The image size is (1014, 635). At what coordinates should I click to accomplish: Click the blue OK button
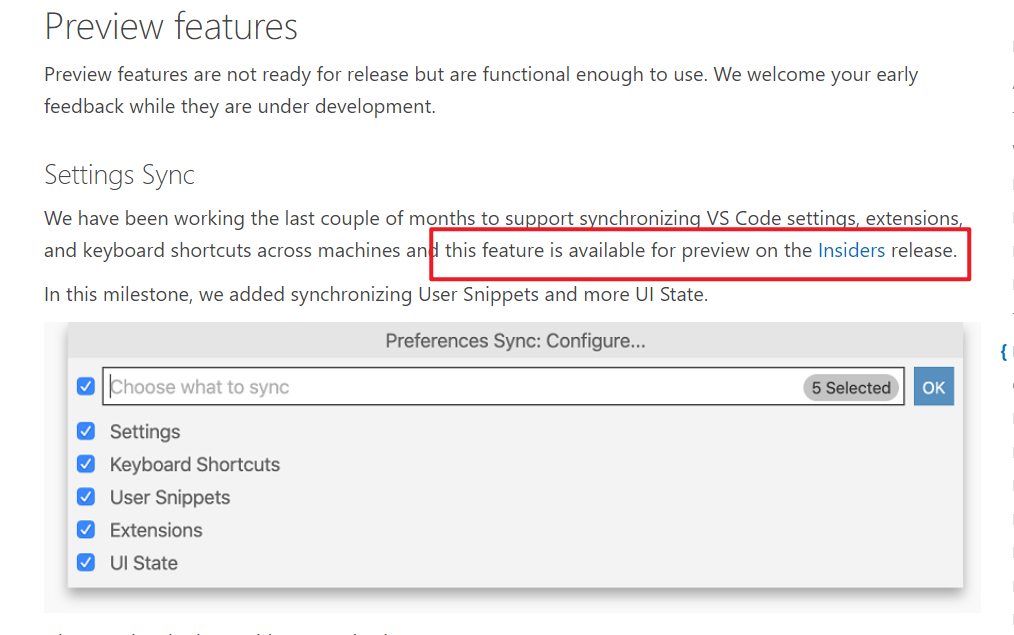pyautogui.click(x=933, y=386)
